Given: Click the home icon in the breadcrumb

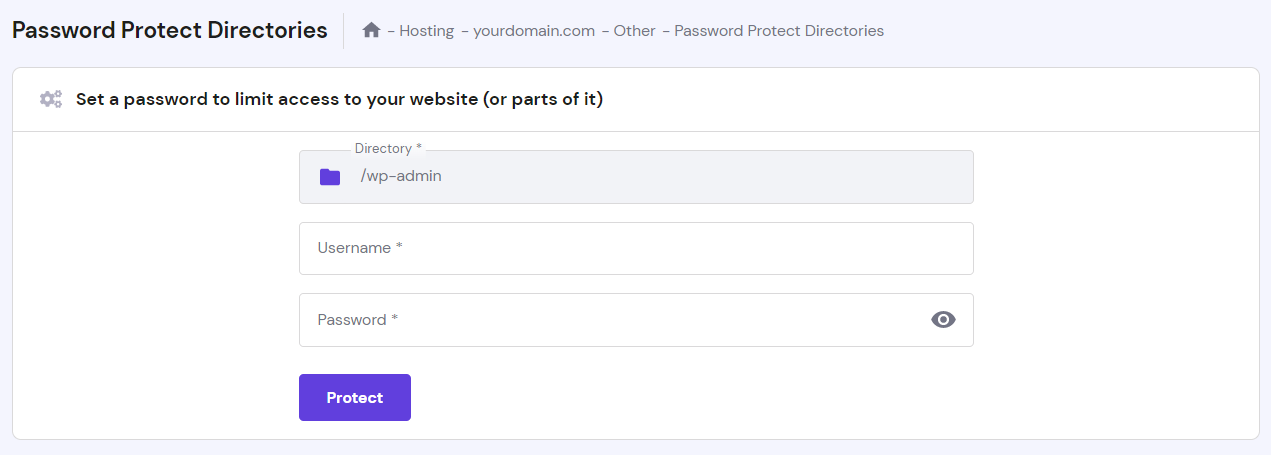Looking at the screenshot, I should click(x=371, y=30).
